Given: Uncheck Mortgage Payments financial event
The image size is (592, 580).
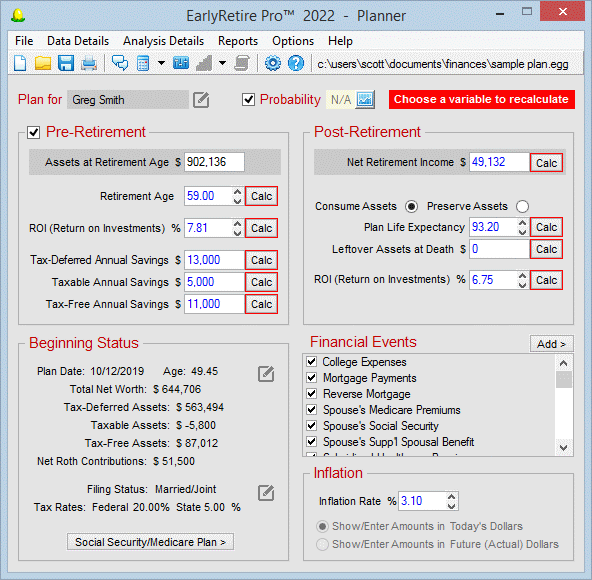Looking at the screenshot, I should click(311, 378).
